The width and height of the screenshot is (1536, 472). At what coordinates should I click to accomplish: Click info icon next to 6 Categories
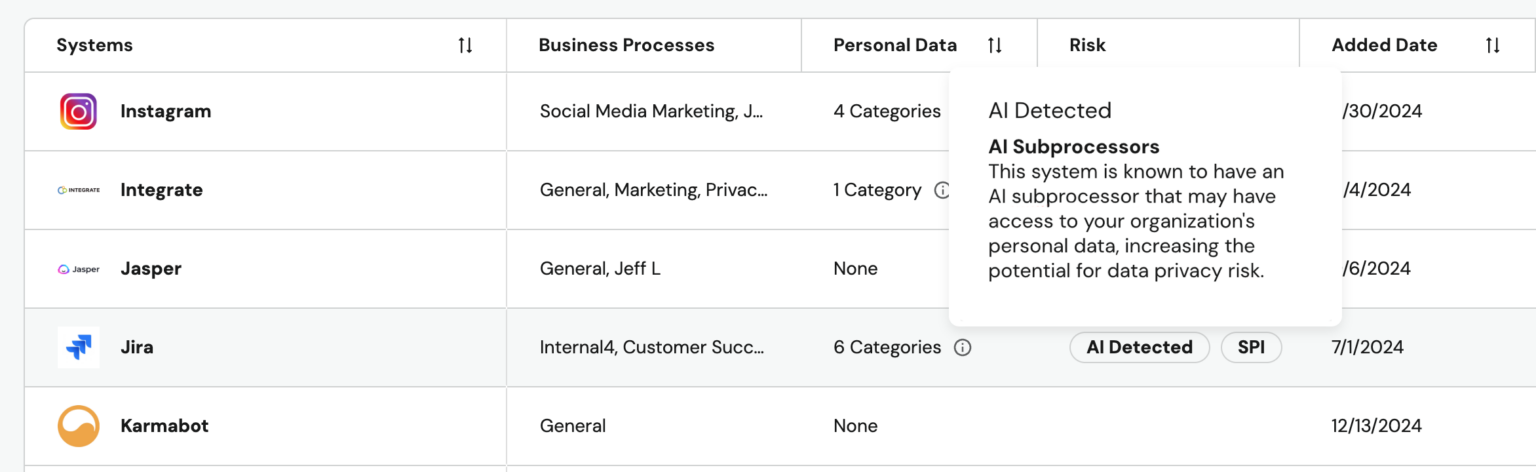(963, 348)
